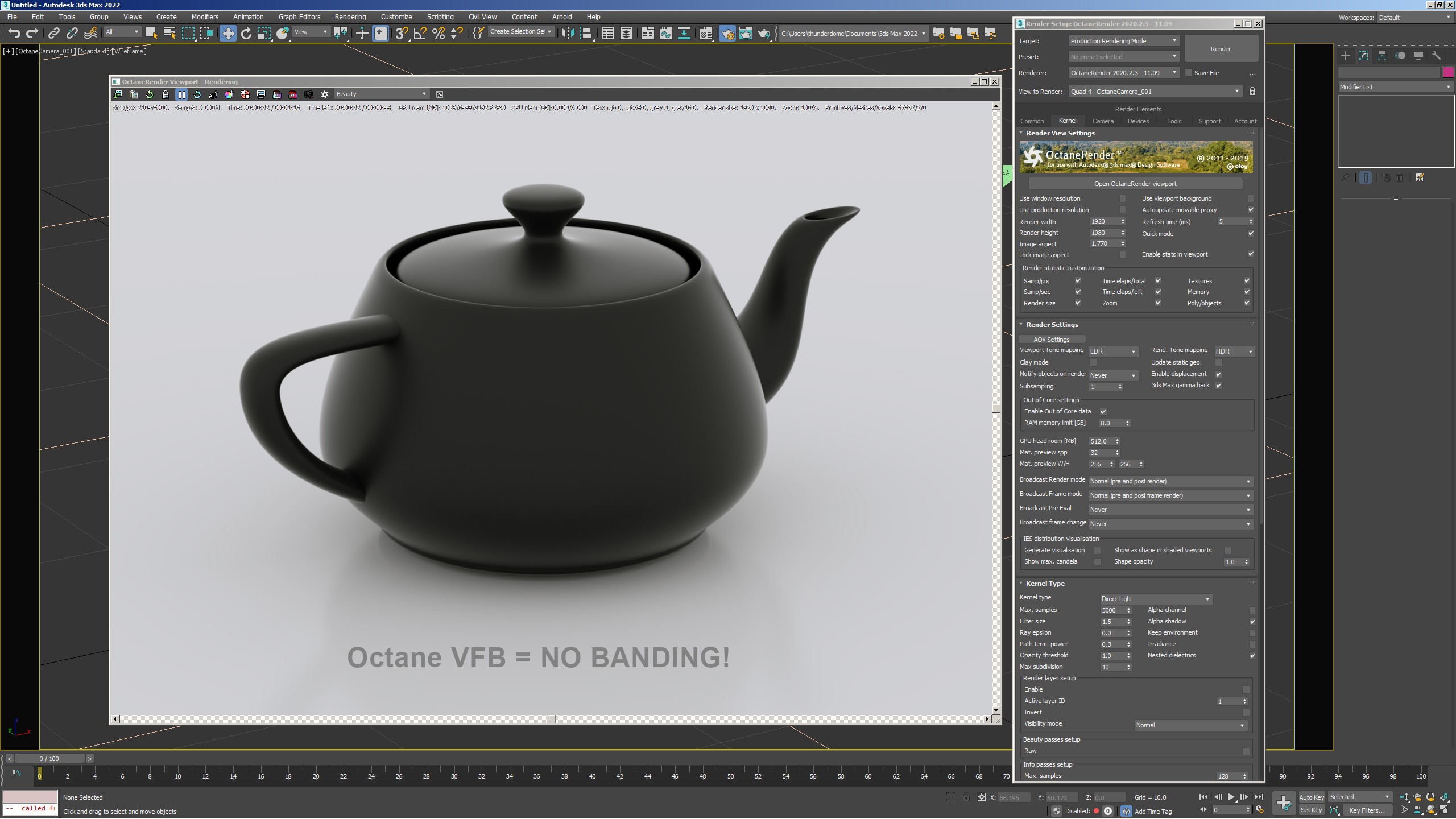Click the Select and Move tool

tap(227, 34)
